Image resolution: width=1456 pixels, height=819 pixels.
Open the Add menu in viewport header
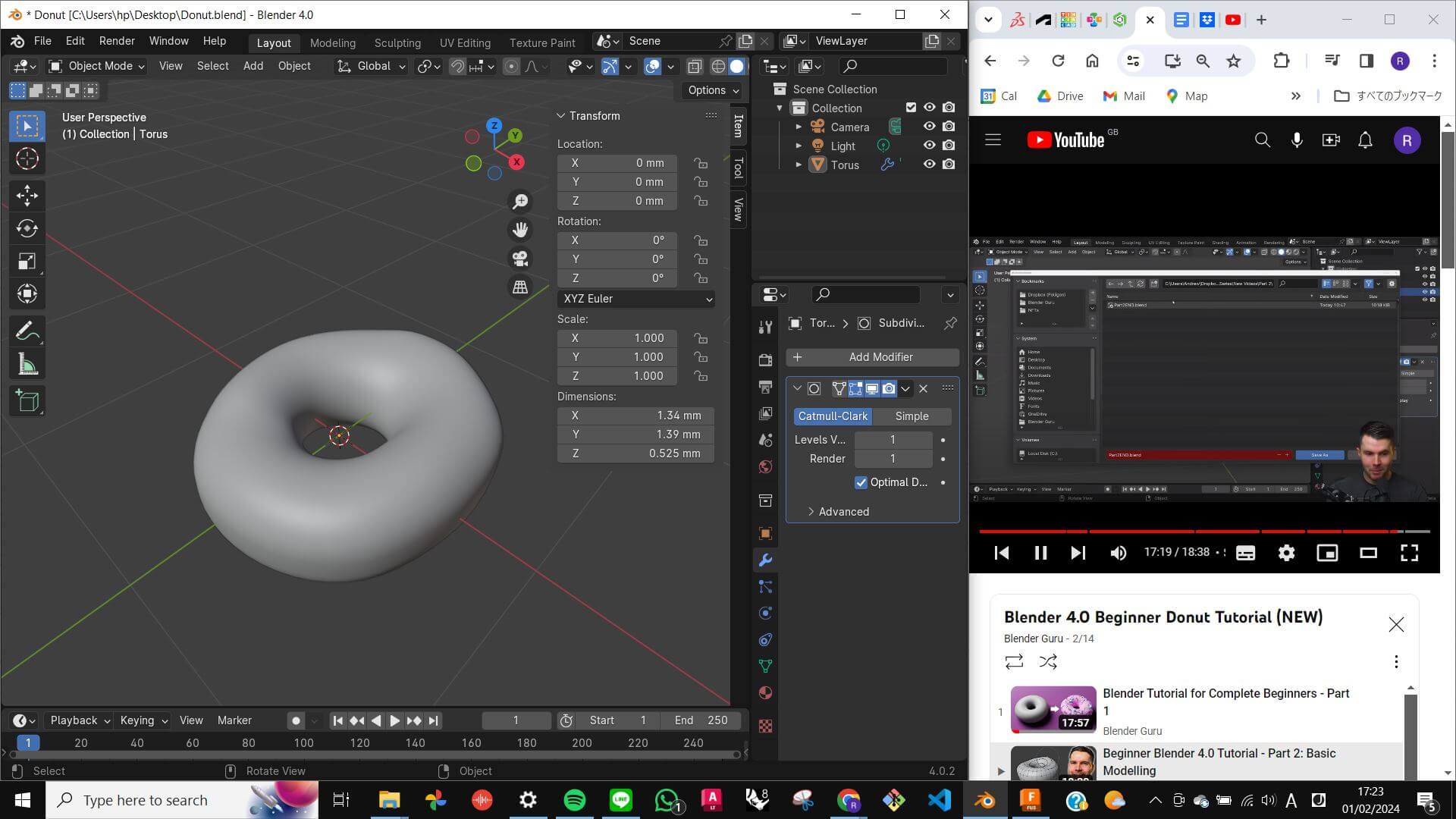253,66
